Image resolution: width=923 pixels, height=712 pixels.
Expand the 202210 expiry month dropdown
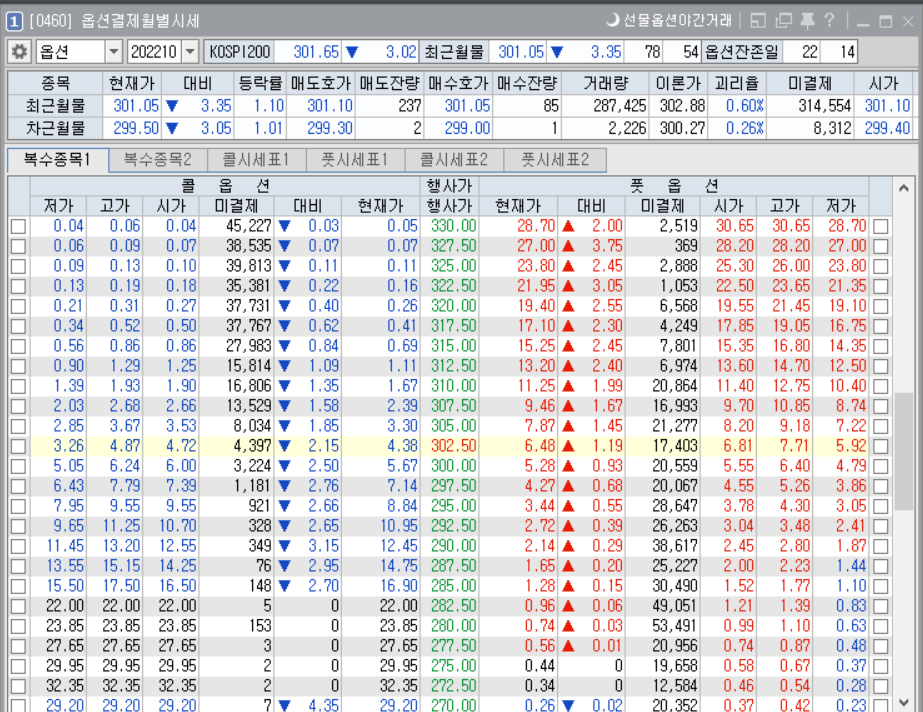pos(190,52)
